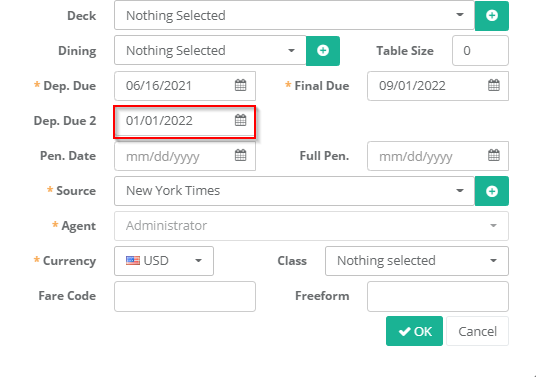Expand the Dining dropdown
The width and height of the screenshot is (536, 377).
click(x=210, y=51)
